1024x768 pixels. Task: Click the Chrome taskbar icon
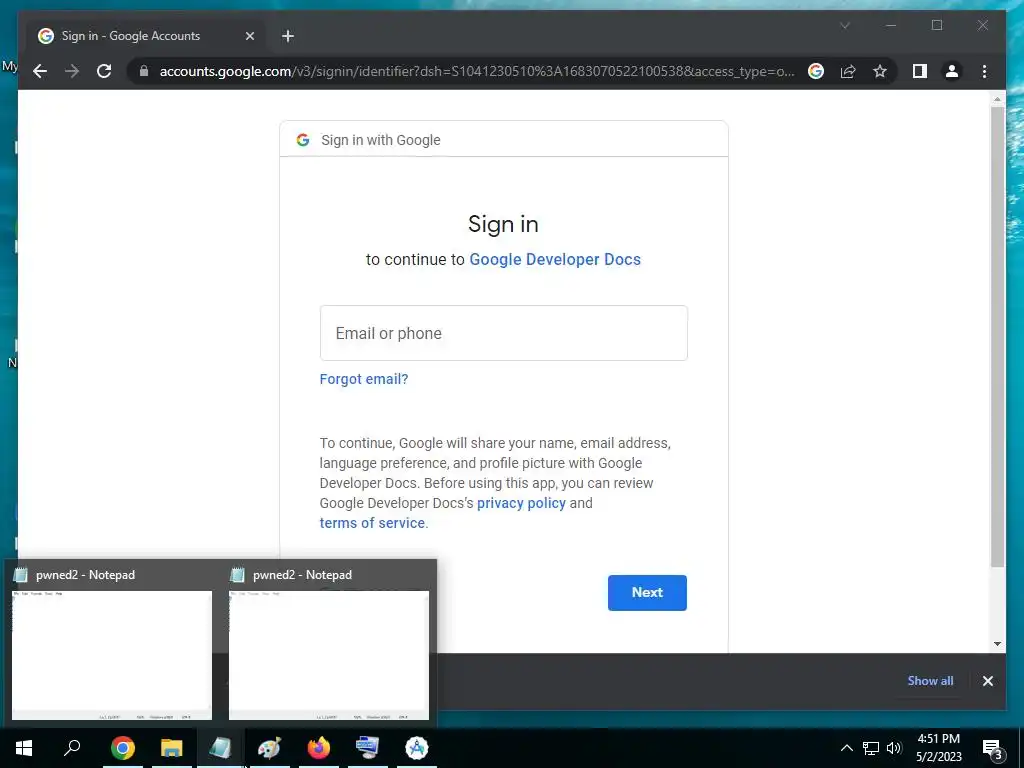(123, 748)
